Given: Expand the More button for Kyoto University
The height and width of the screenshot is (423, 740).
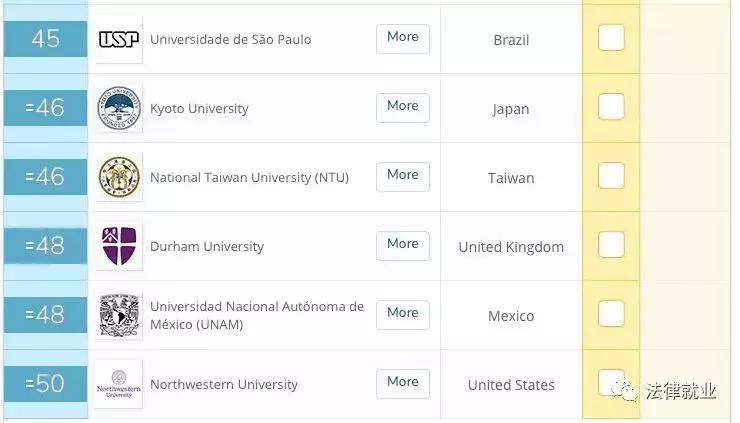Looking at the screenshot, I should pyautogui.click(x=403, y=107).
